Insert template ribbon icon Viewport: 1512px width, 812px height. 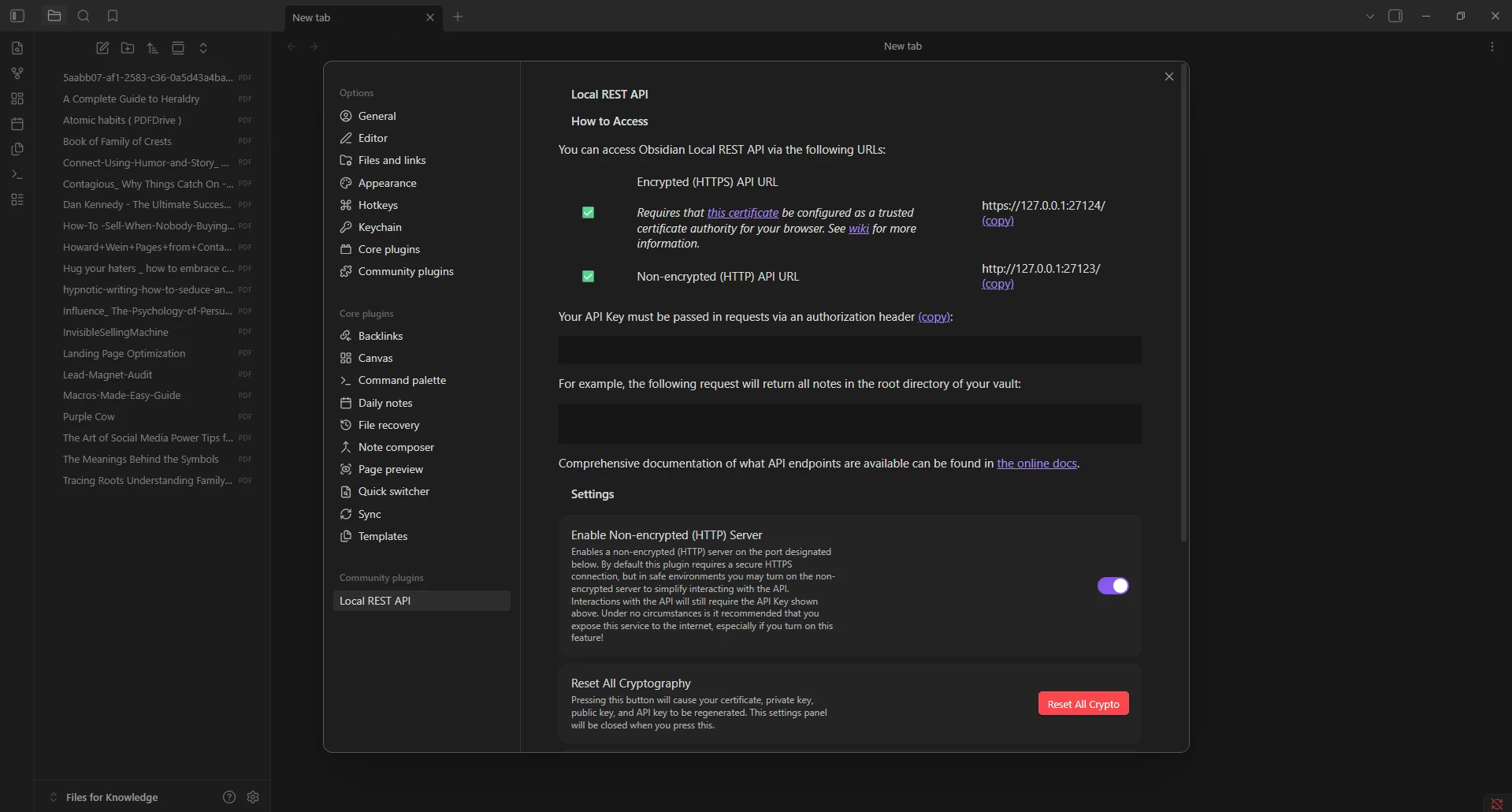point(17,149)
